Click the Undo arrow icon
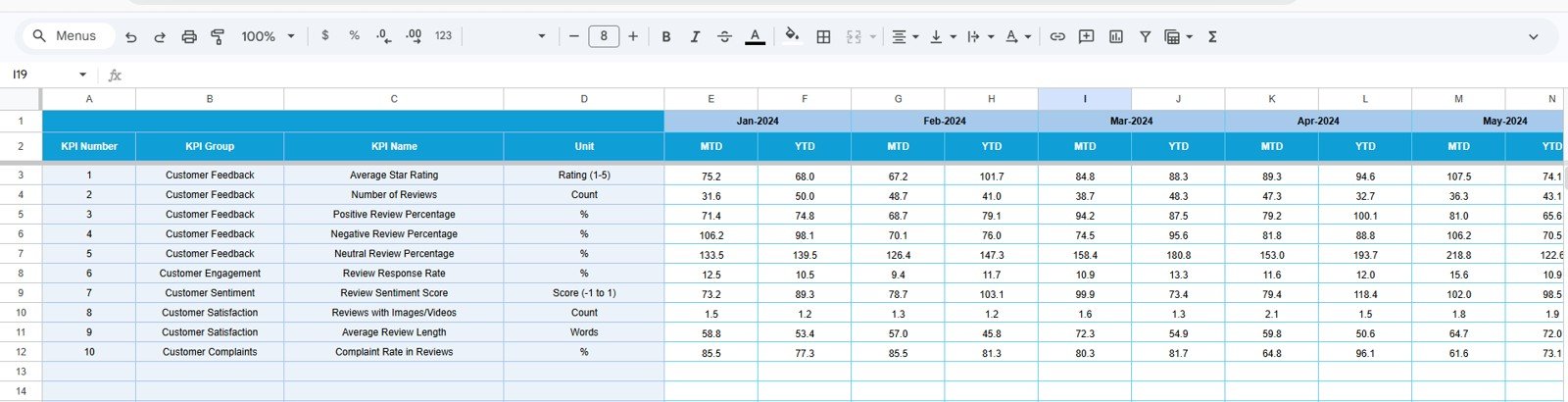The image size is (1568, 402). (131, 36)
